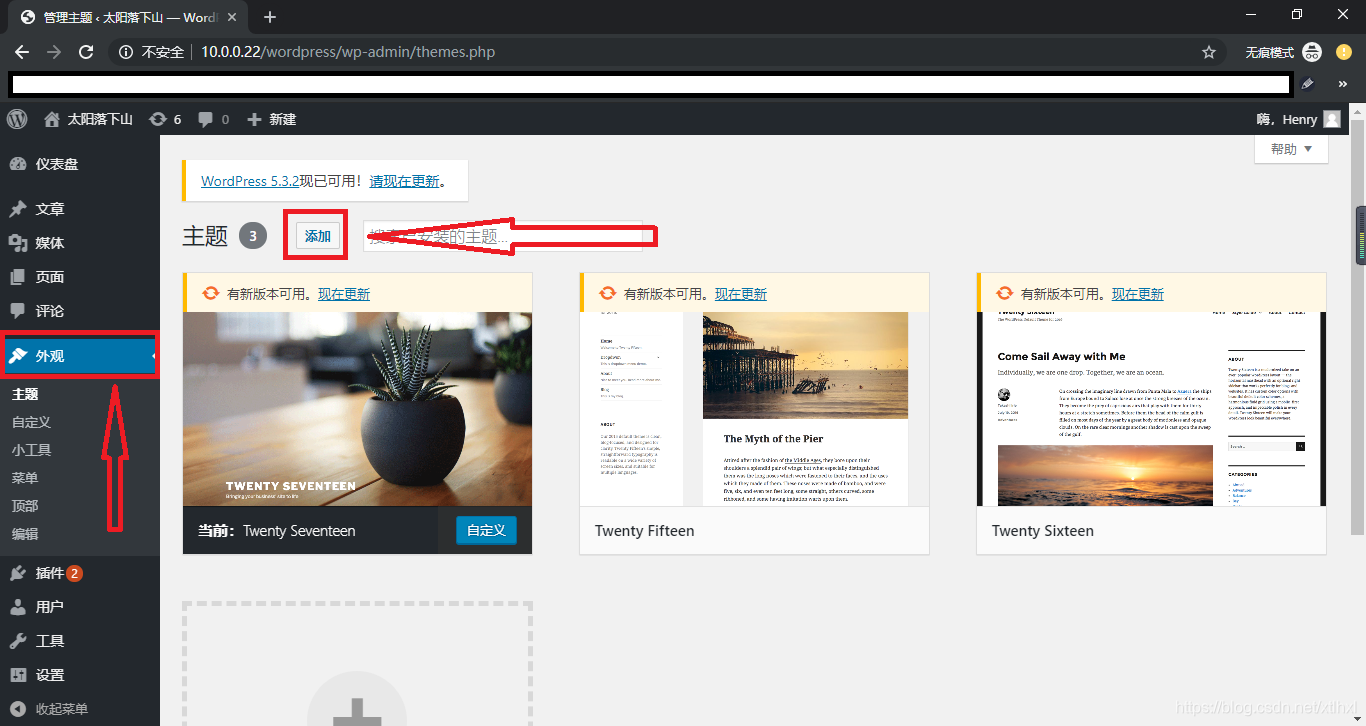The width and height of the screenshot is (1366, 726).
Task: Click the address bar URL
Action: tap(348, 52)
